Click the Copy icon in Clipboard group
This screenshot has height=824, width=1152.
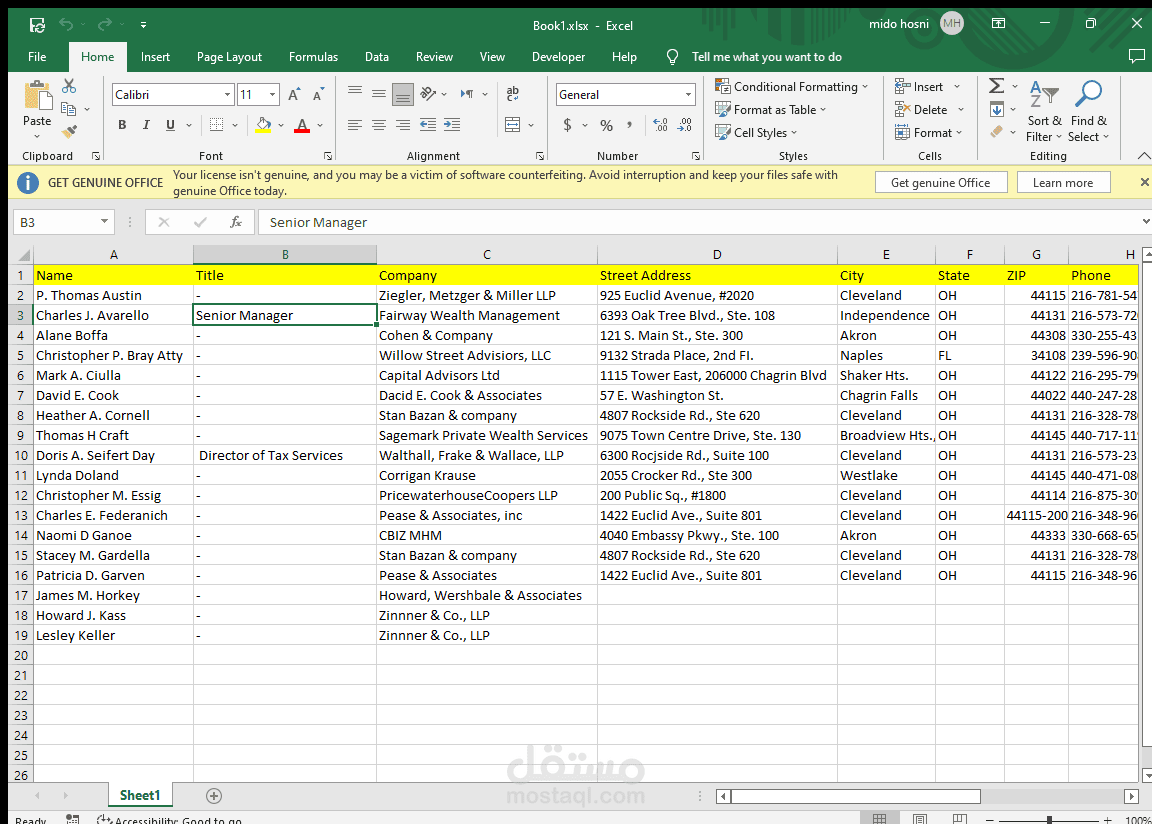click(68, 109)
